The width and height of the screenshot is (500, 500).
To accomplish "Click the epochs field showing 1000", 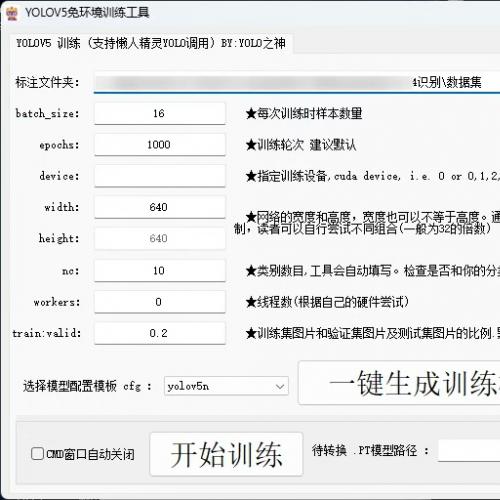I will [159, 145].
